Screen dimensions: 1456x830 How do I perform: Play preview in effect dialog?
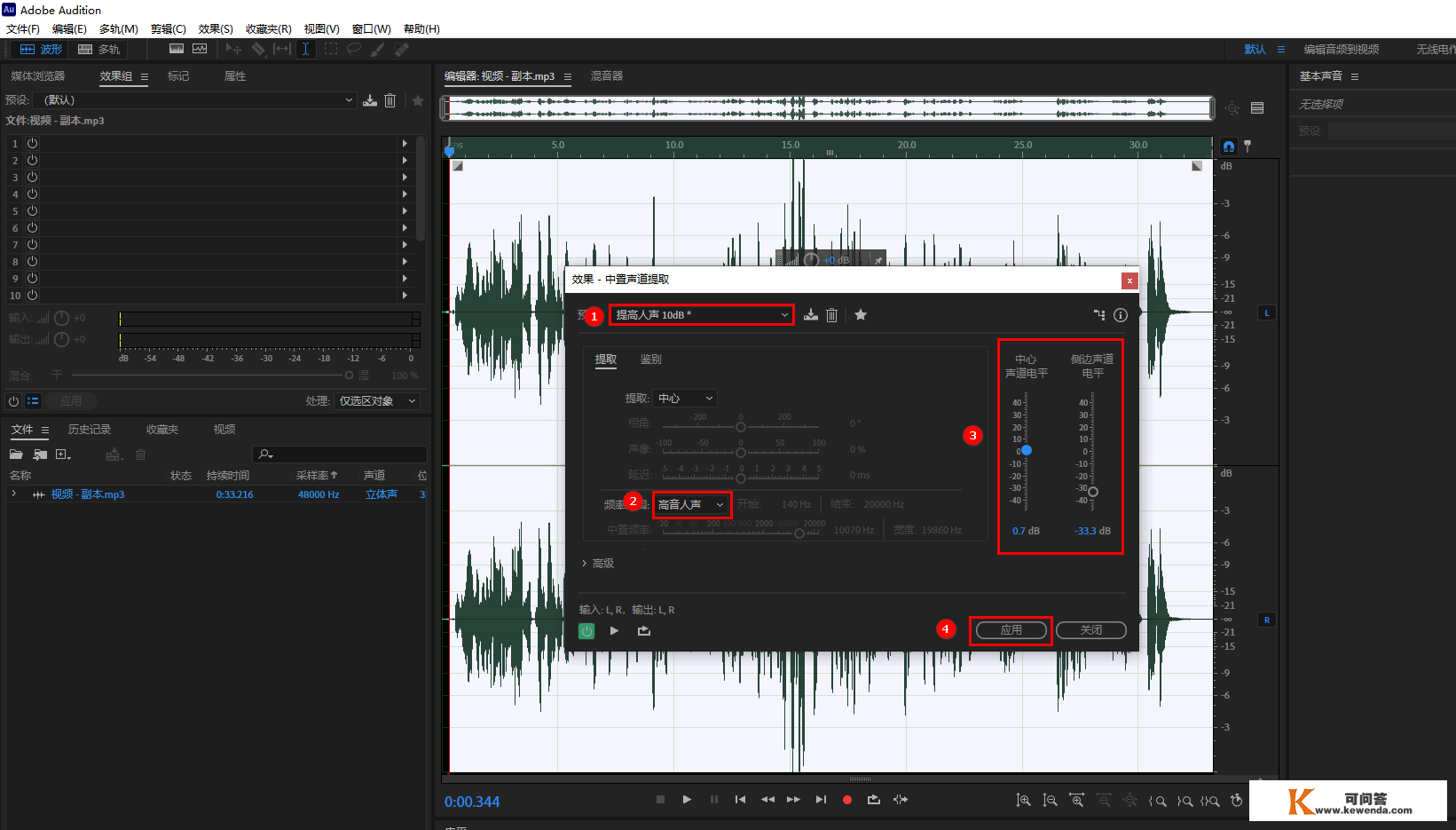coord(614,631)
